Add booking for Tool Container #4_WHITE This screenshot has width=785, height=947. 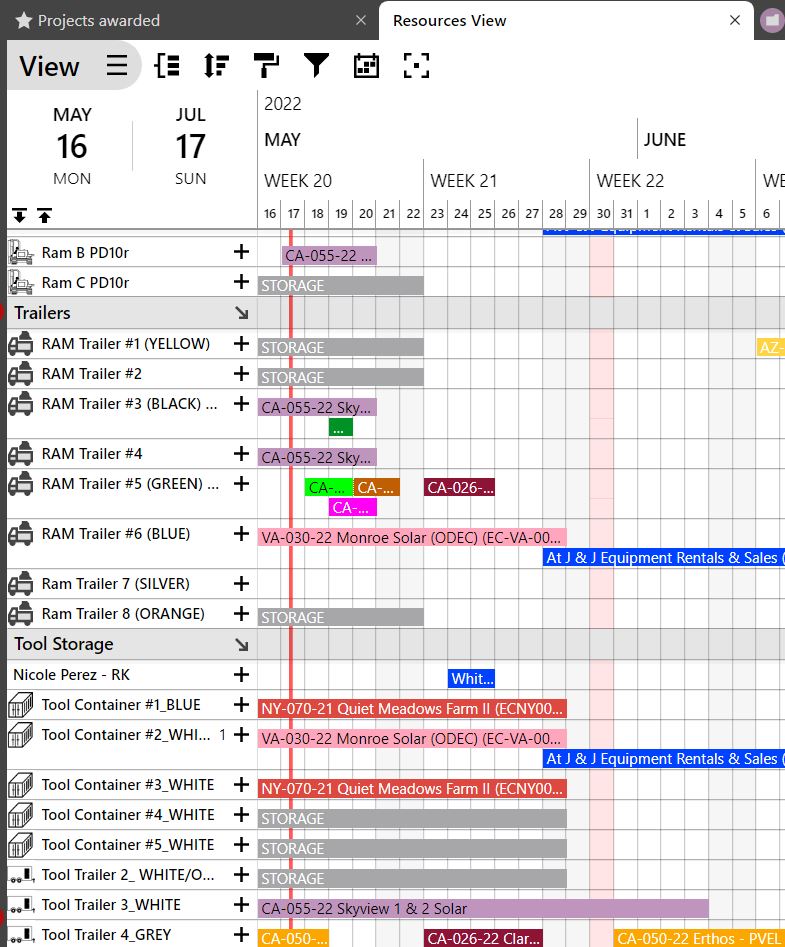[x=241, y=815]
